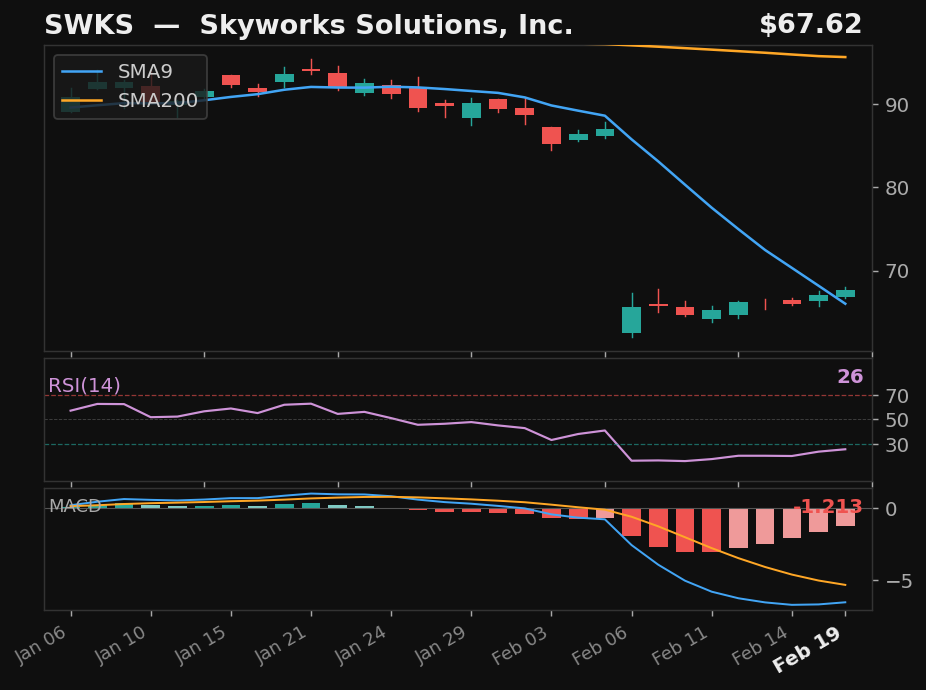Click the Jan 06 date label
Screen dimensions: 926x690
click(x=40, y=645)
